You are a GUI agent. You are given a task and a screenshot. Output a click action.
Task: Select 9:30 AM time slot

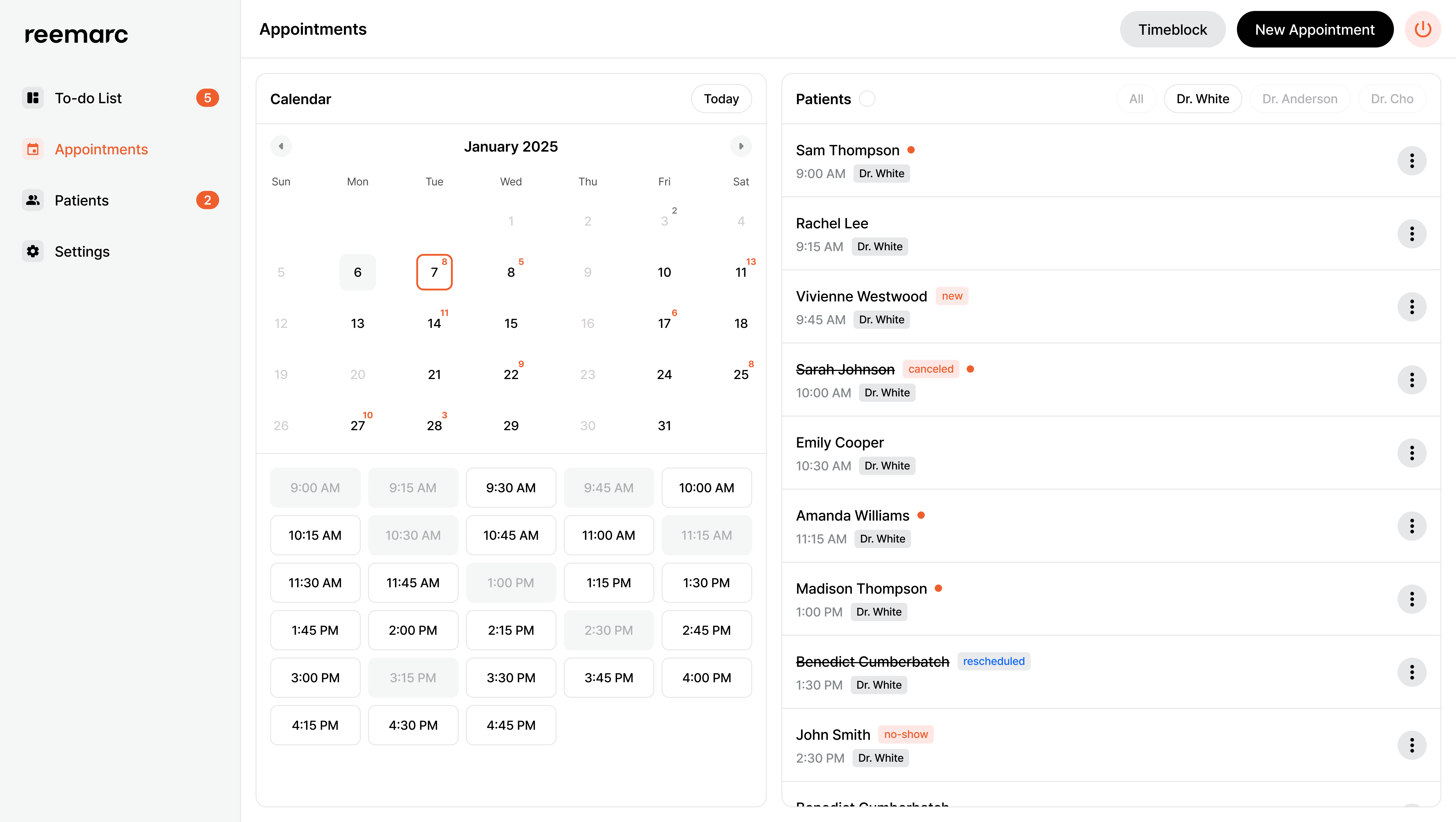pos(510,487)
